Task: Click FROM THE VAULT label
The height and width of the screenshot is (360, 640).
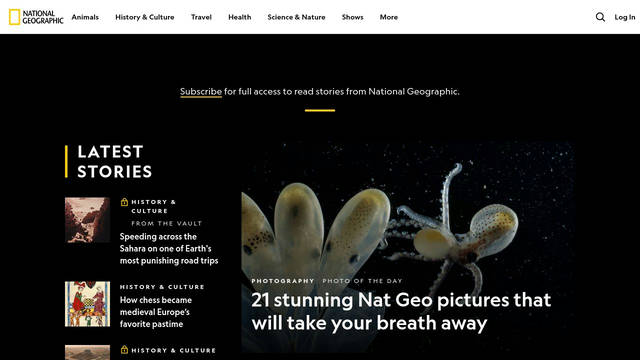Action: [x=167, y=223]
